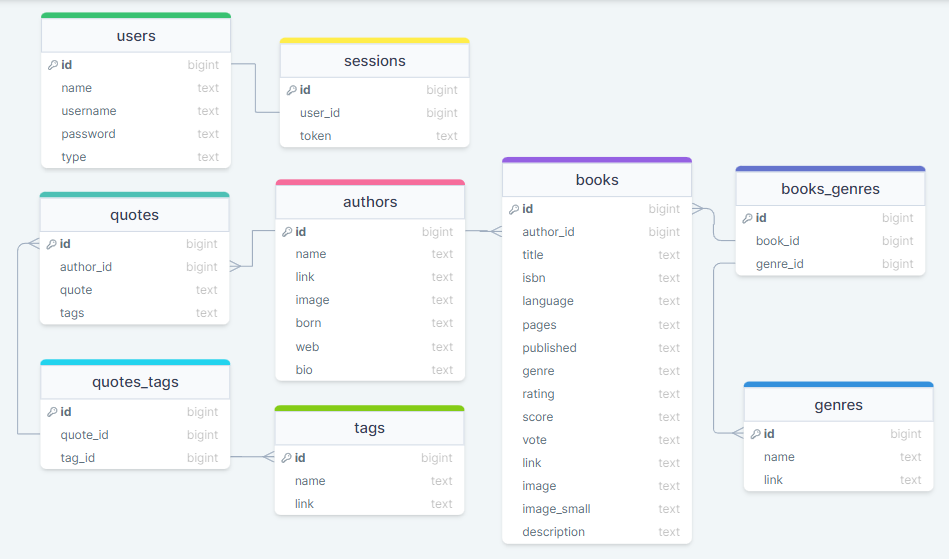Viewport: 949px width, 559px height.
Task: Click the link column in genres table
Action: click(838, 480)
